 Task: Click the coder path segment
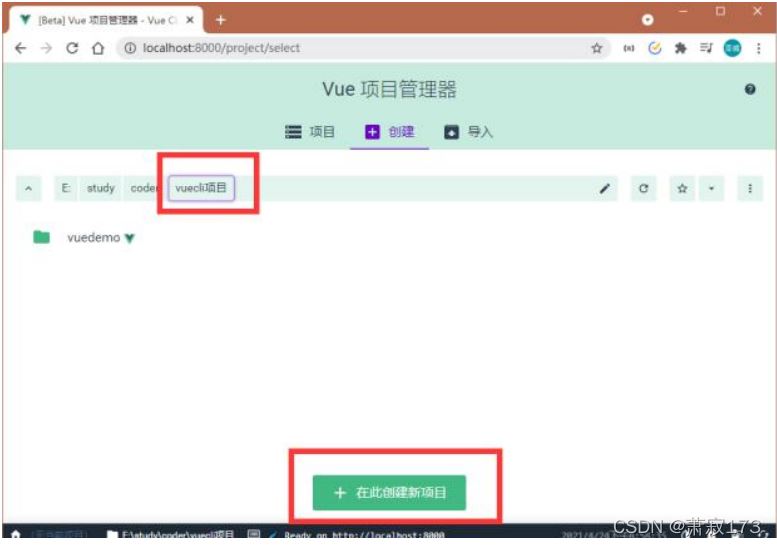pos(144,188)
